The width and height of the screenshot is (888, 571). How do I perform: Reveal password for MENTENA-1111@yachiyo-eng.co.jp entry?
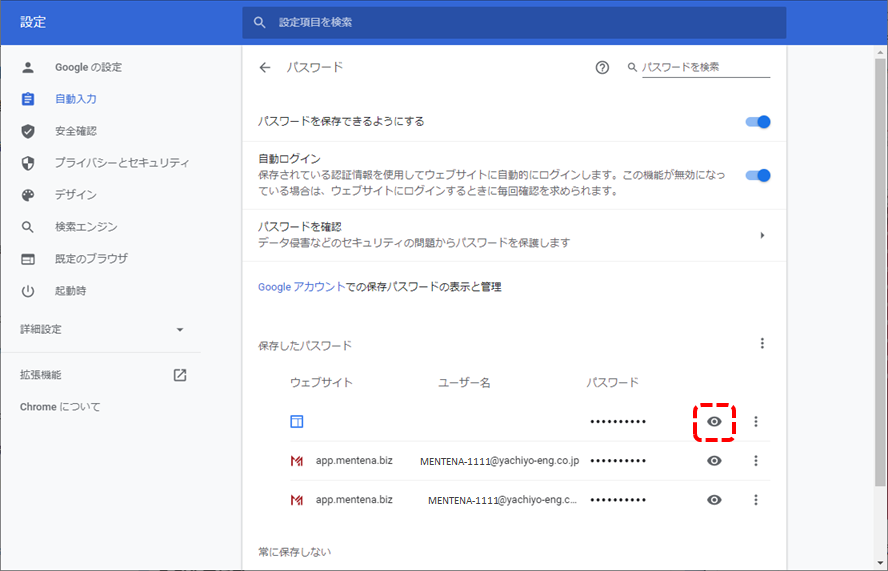(x=714, y=461)
